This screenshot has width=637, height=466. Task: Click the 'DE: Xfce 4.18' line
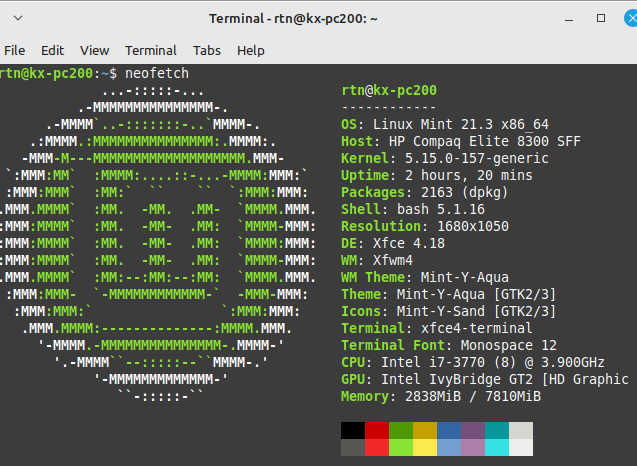[393, 243]
